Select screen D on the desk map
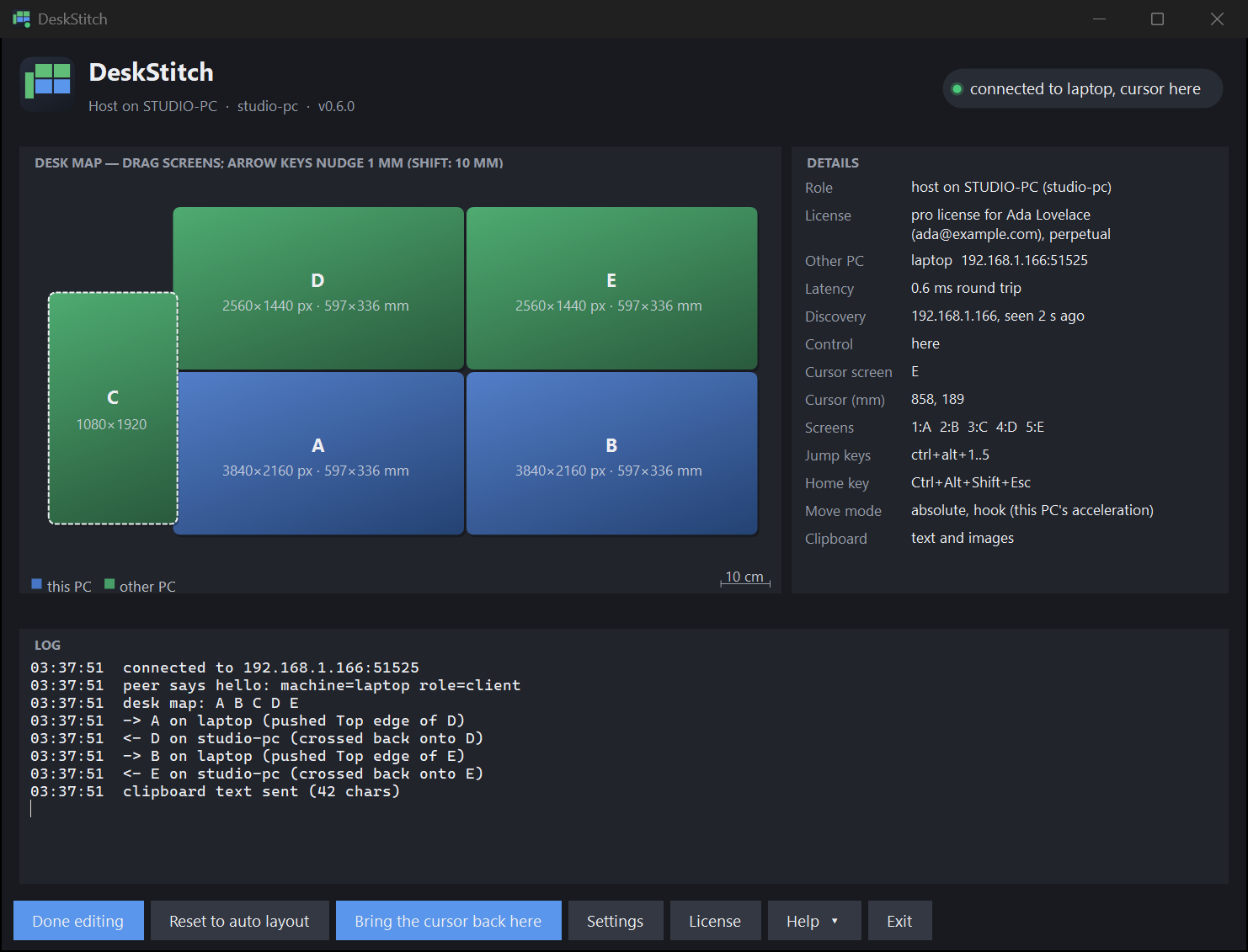Image resolution: width=1248 pixels, height=952 pixels. (x=318, y=288)
